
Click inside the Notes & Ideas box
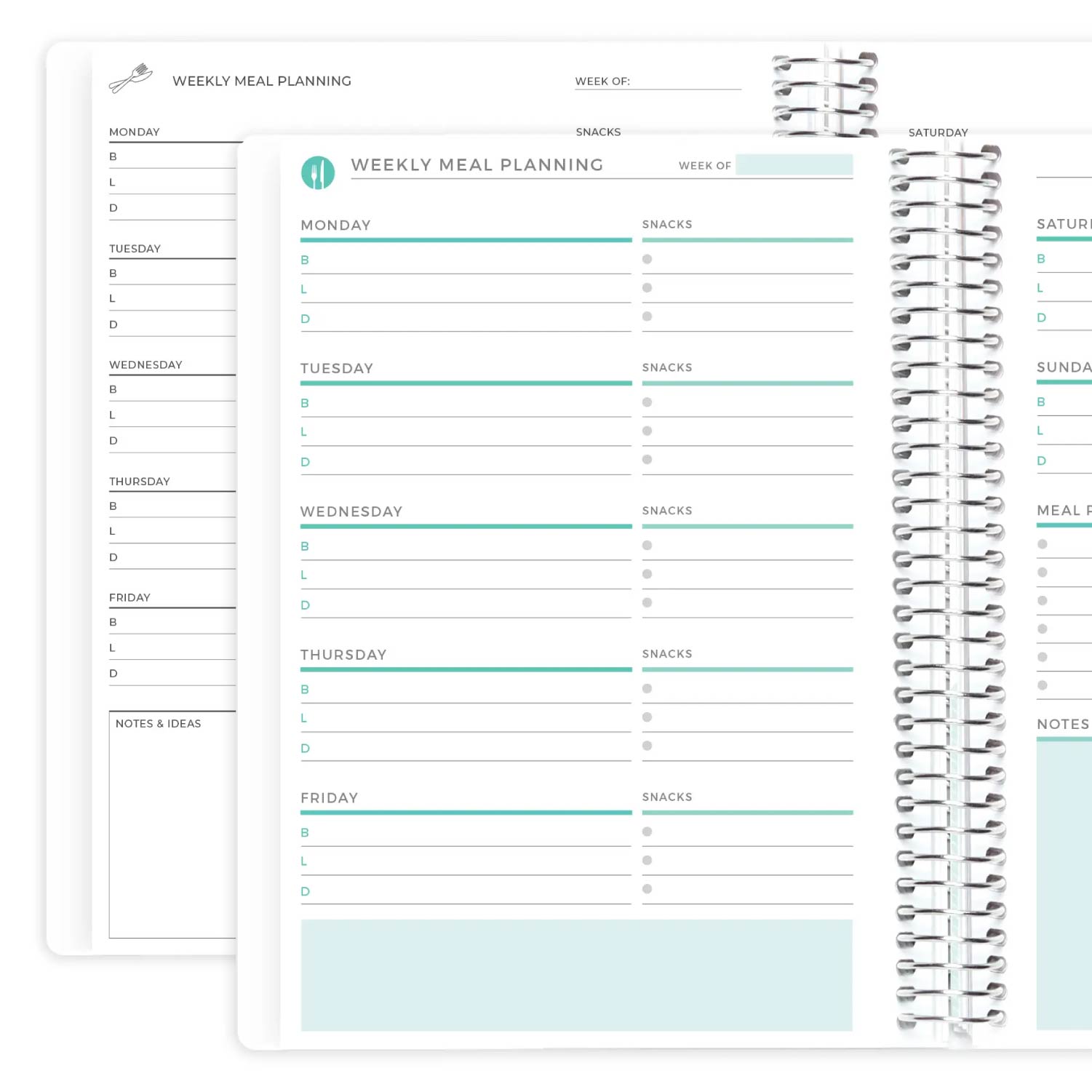coord(172,829)
